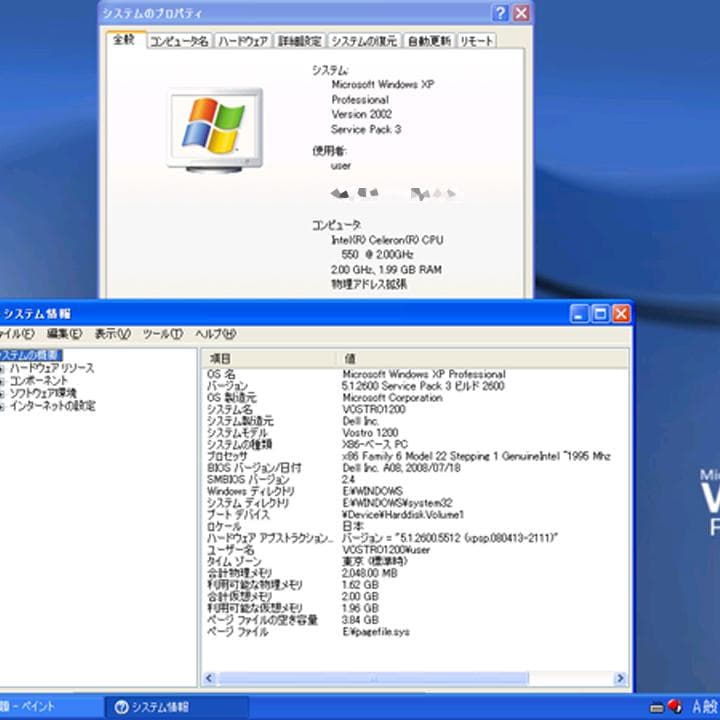Click the 項目 column header
This screenshot has width=720, height=720.
269,358
